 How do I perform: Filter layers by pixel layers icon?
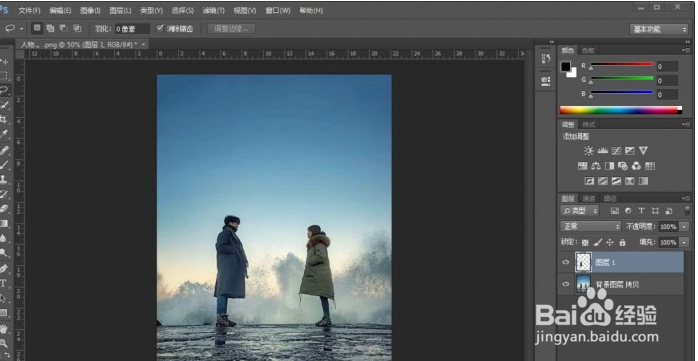pyautogui.click(x=615, y=211)
